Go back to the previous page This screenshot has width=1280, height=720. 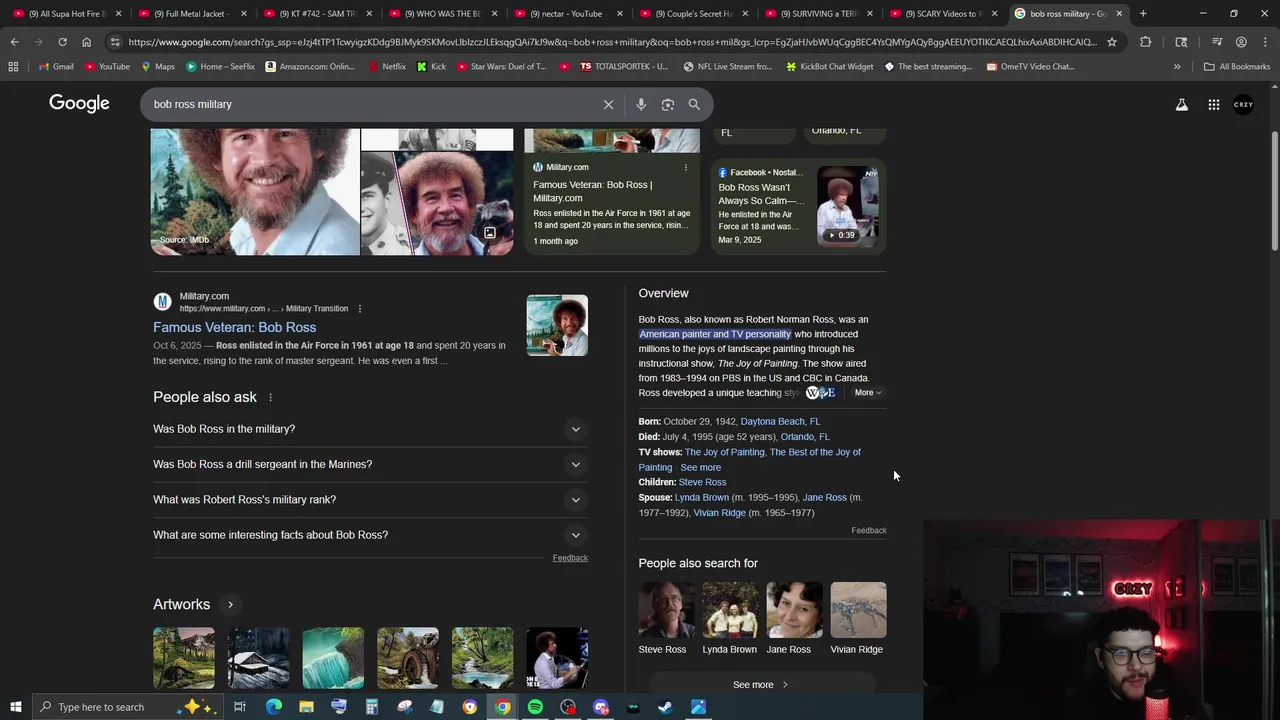point(14,42)
